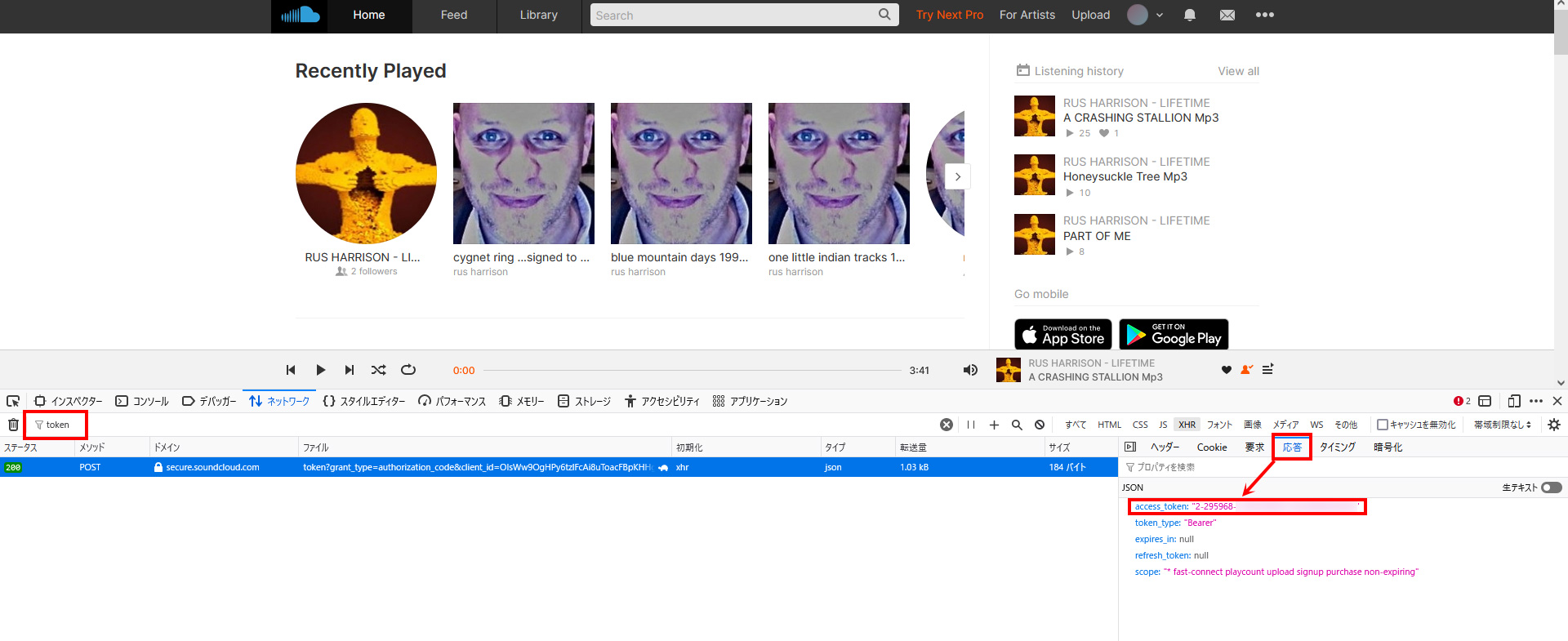Mute the player volume
The height and width of the screenshot is (641, 1568).
pos(970,370)
